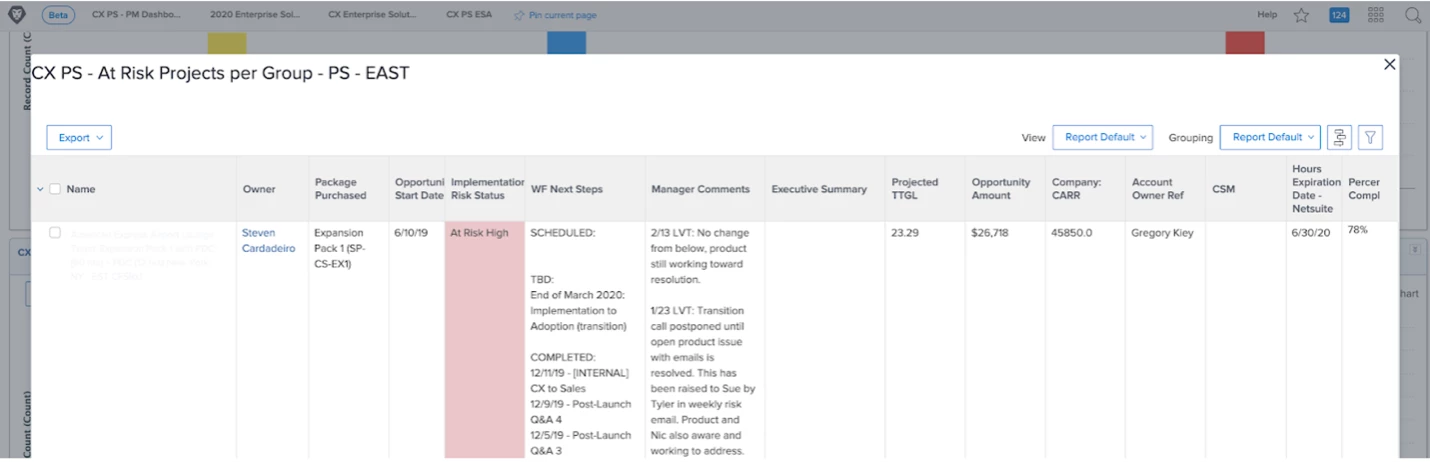The width and height of the screenshot is (1430, 464).
Task: Click the 45850.0 CARR value
Action: tap(1072, 233)
